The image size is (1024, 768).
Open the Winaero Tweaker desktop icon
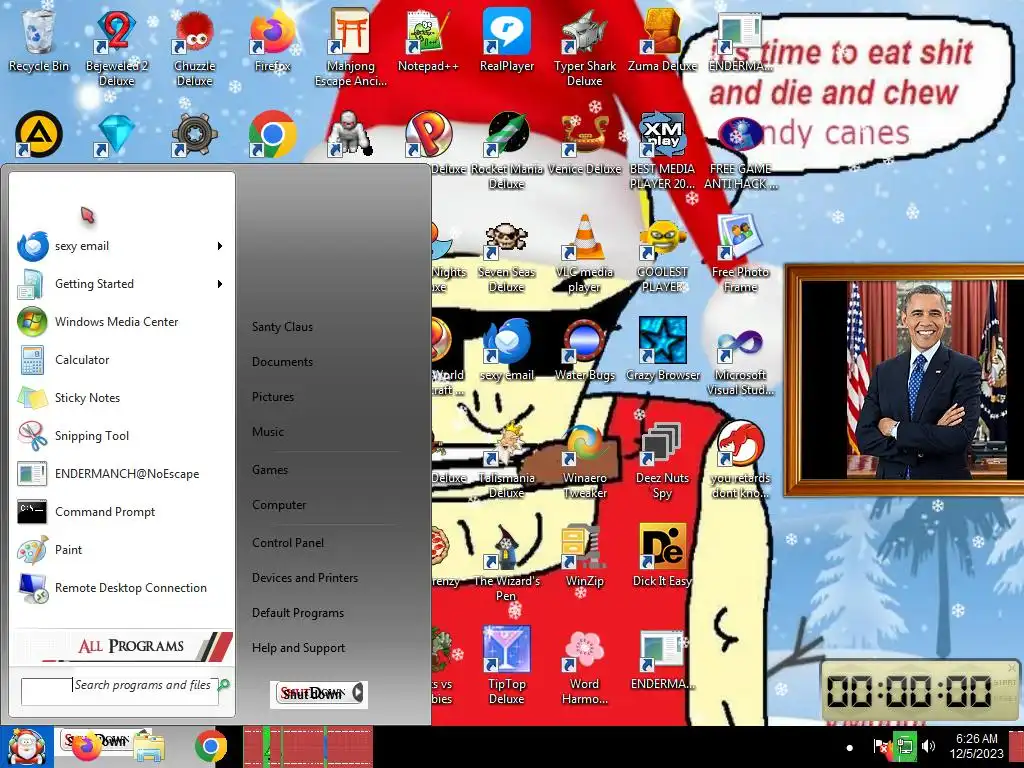pos(584,460)
